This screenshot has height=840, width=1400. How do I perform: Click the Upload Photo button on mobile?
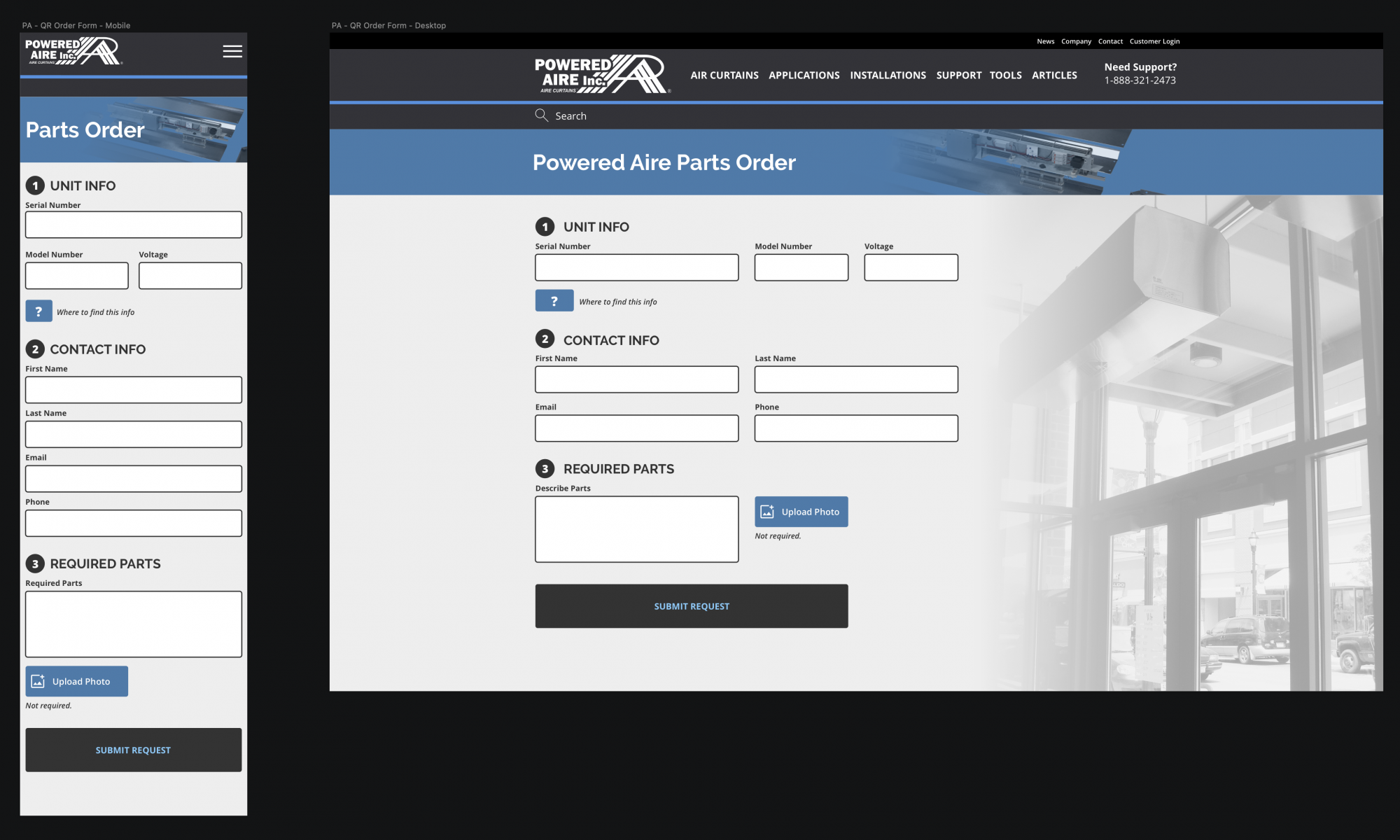[x=77, y=681]
